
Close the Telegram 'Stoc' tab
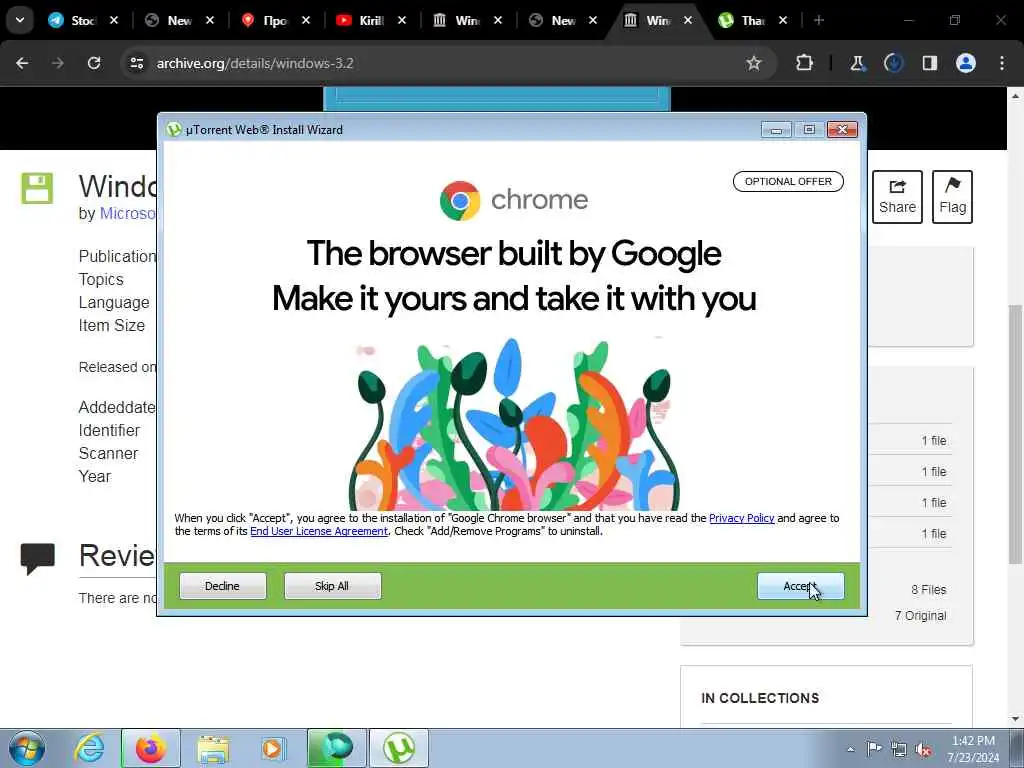(114, 20)
